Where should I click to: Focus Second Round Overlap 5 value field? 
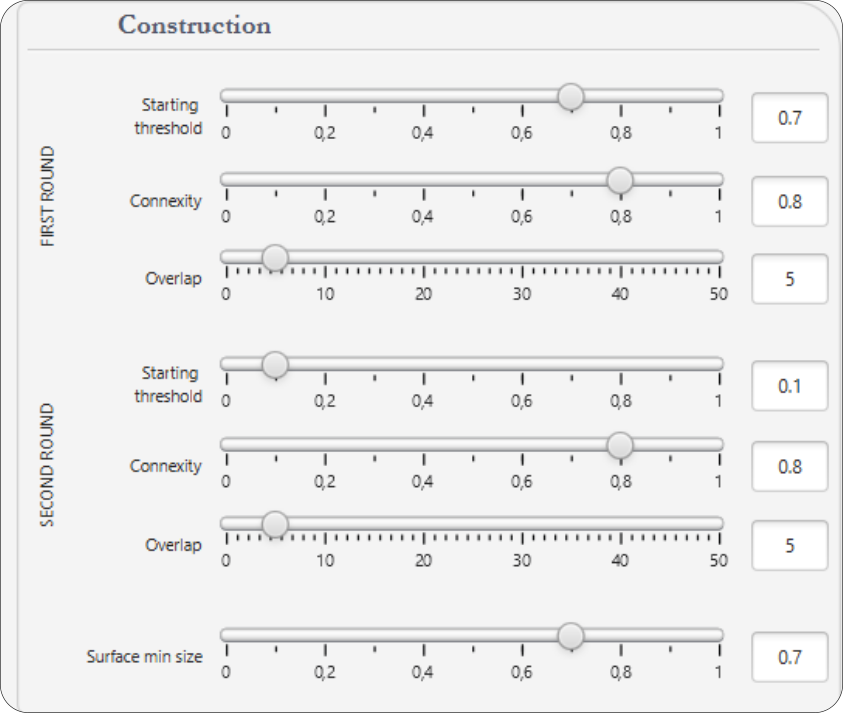click(x=789, y=546)
